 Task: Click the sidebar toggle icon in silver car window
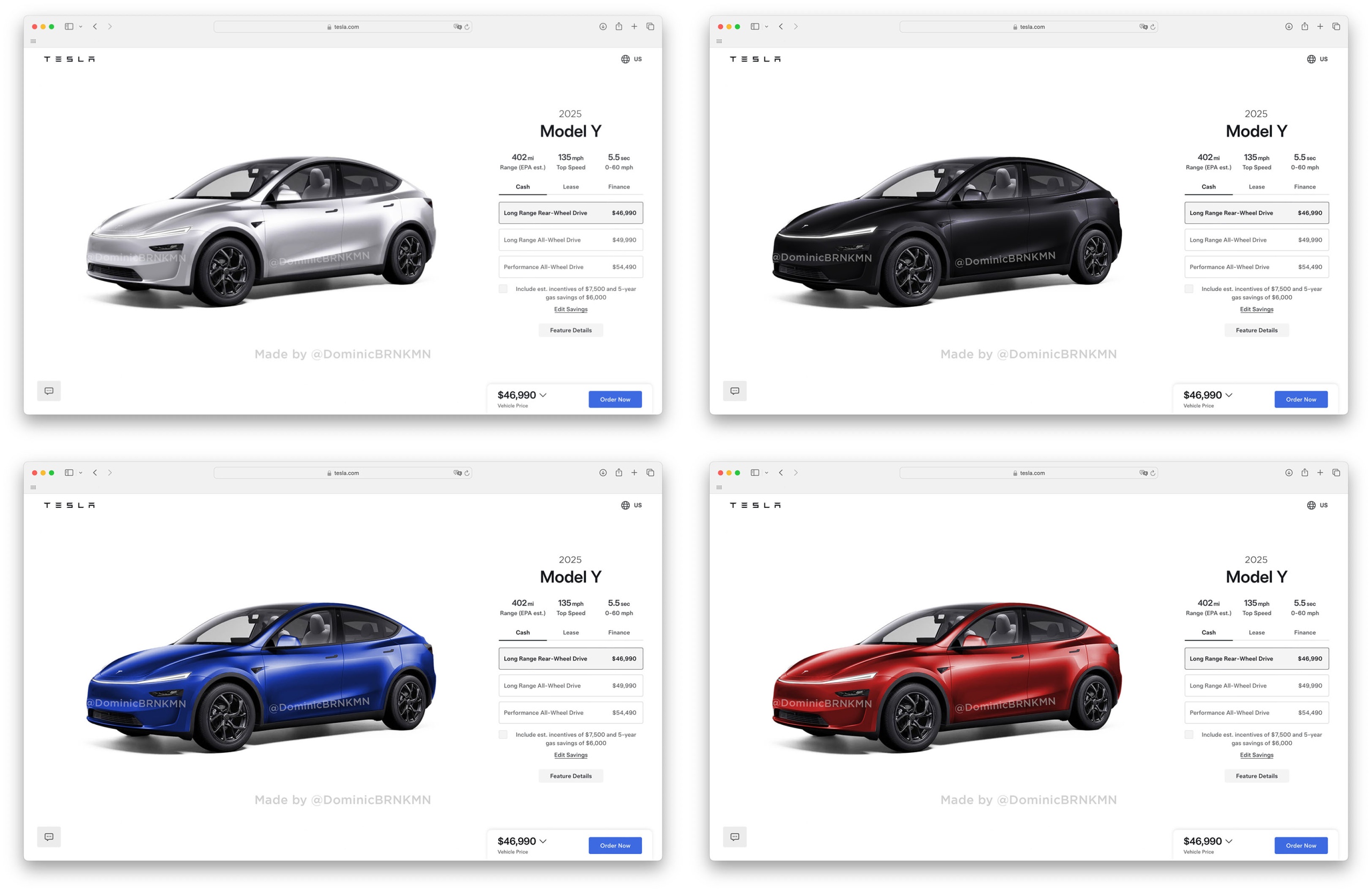point(69,26)
